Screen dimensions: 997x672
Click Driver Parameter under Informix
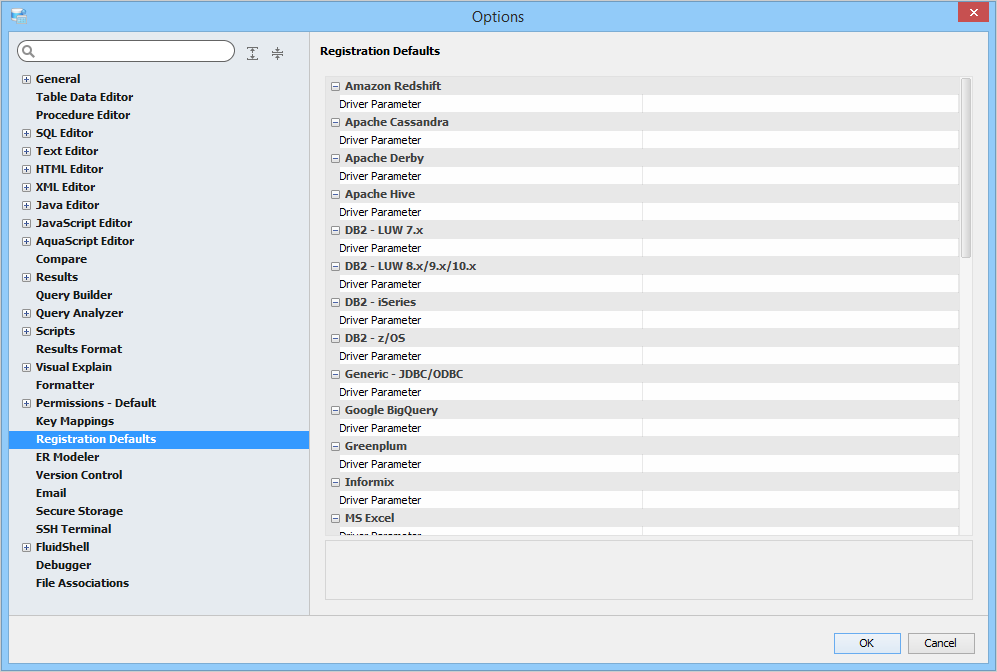coord(380,500)
